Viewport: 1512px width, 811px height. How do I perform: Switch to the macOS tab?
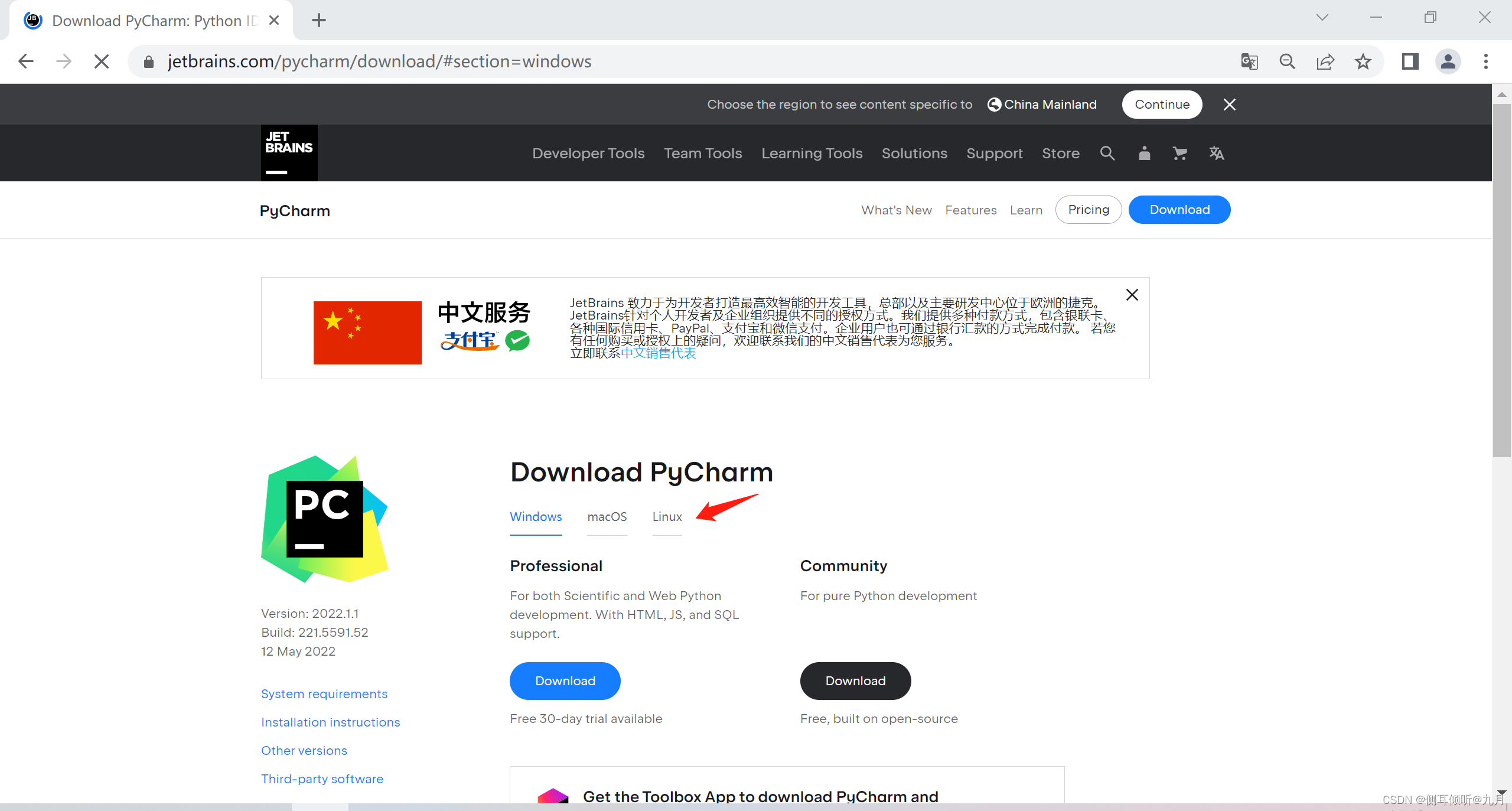tap(607, 517)
